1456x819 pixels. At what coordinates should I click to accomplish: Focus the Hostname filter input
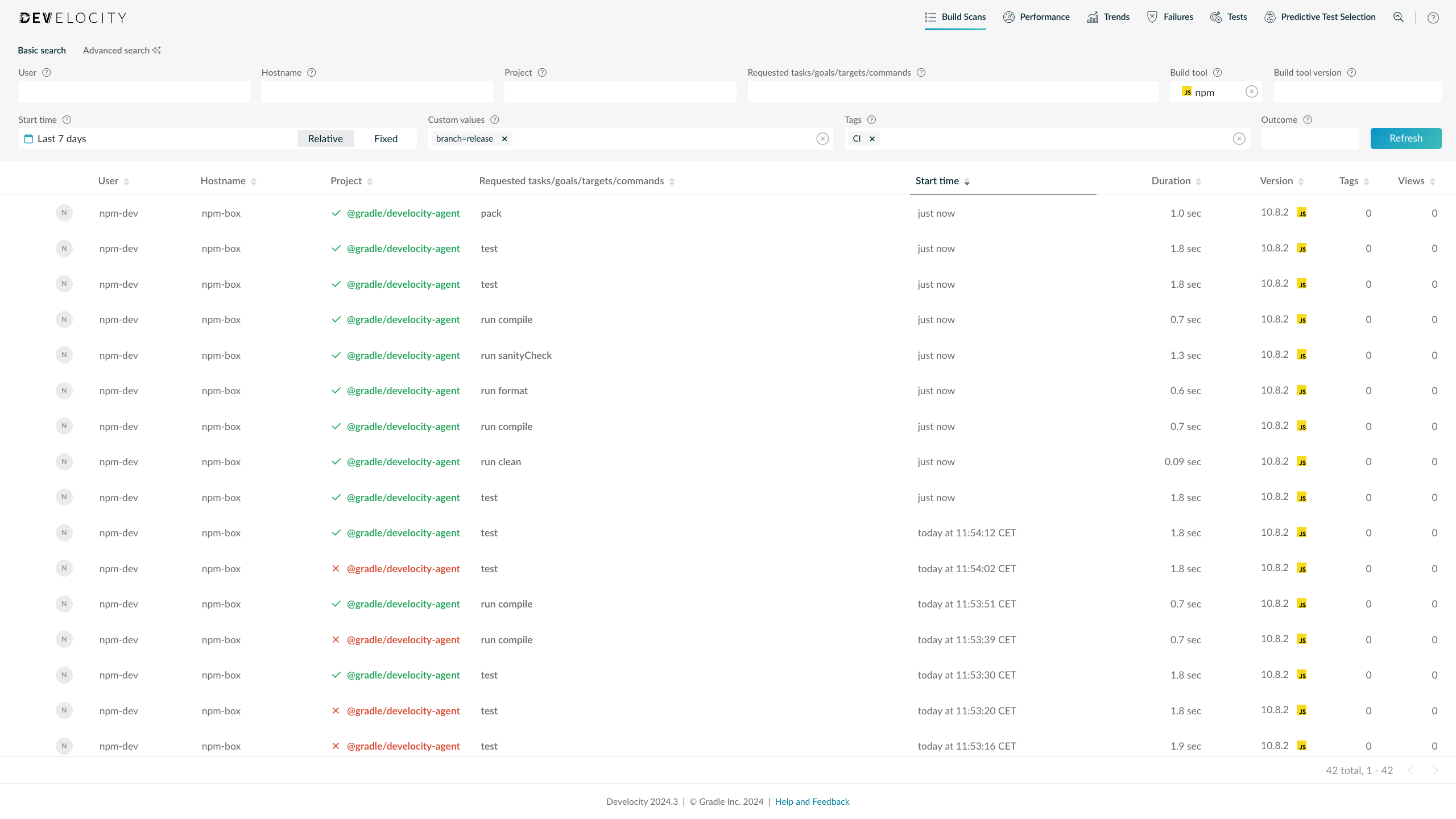(377, 92)
